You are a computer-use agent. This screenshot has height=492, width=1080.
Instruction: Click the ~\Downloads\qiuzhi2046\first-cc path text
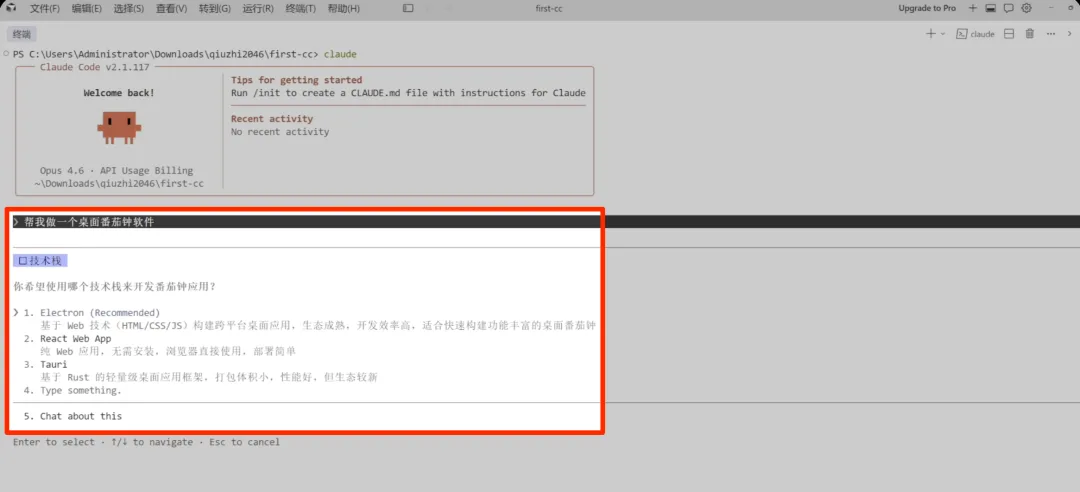coord(119,184)
